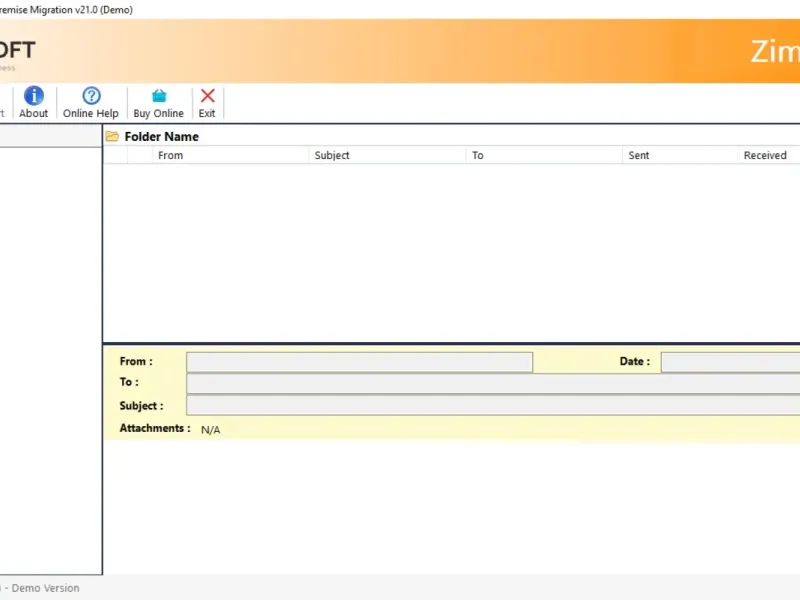
Task: Click the first narrow blank column header
Action: pos(115,155)
